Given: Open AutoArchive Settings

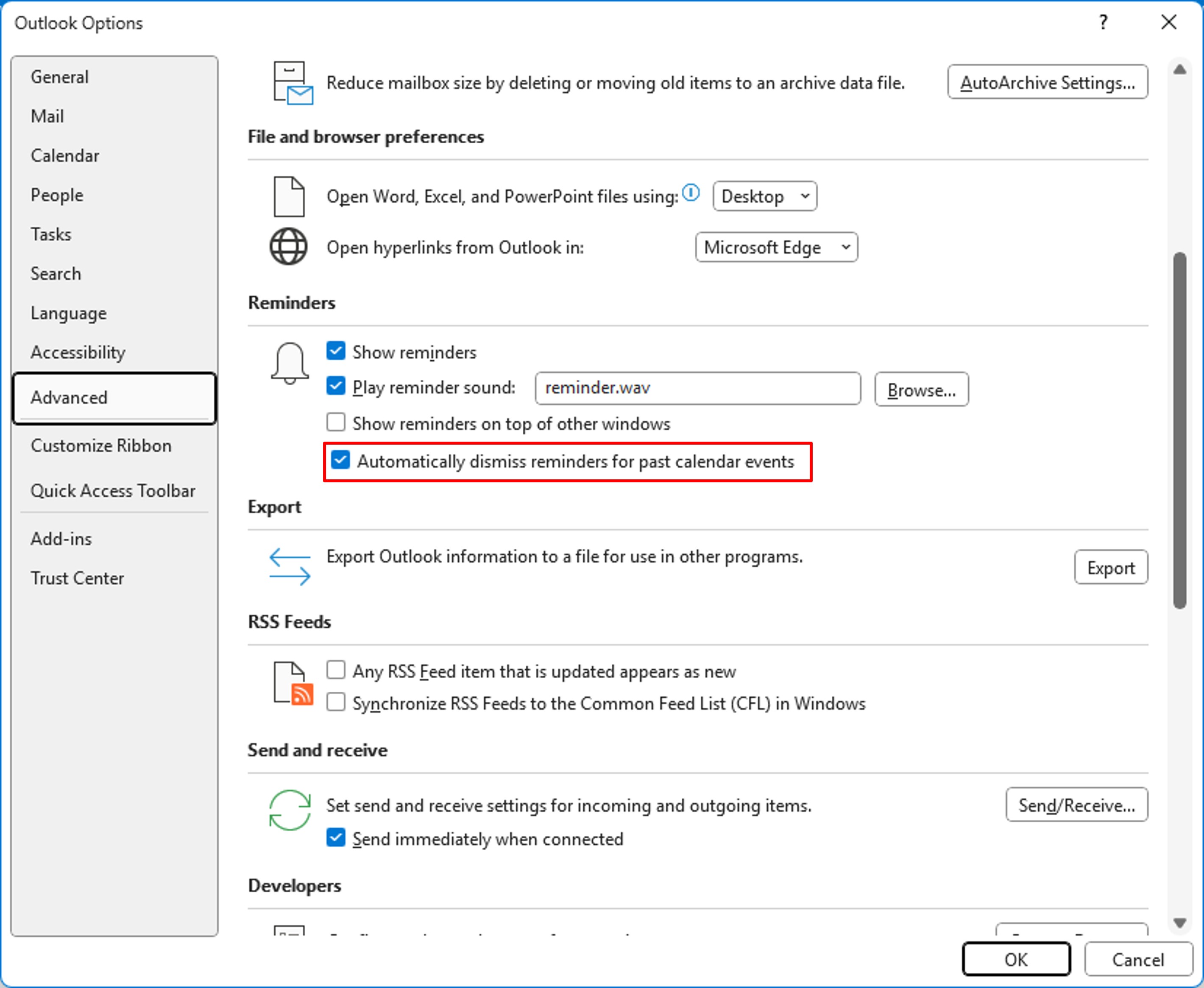Looking at the screenshot, I should (x=1048, y=83).
